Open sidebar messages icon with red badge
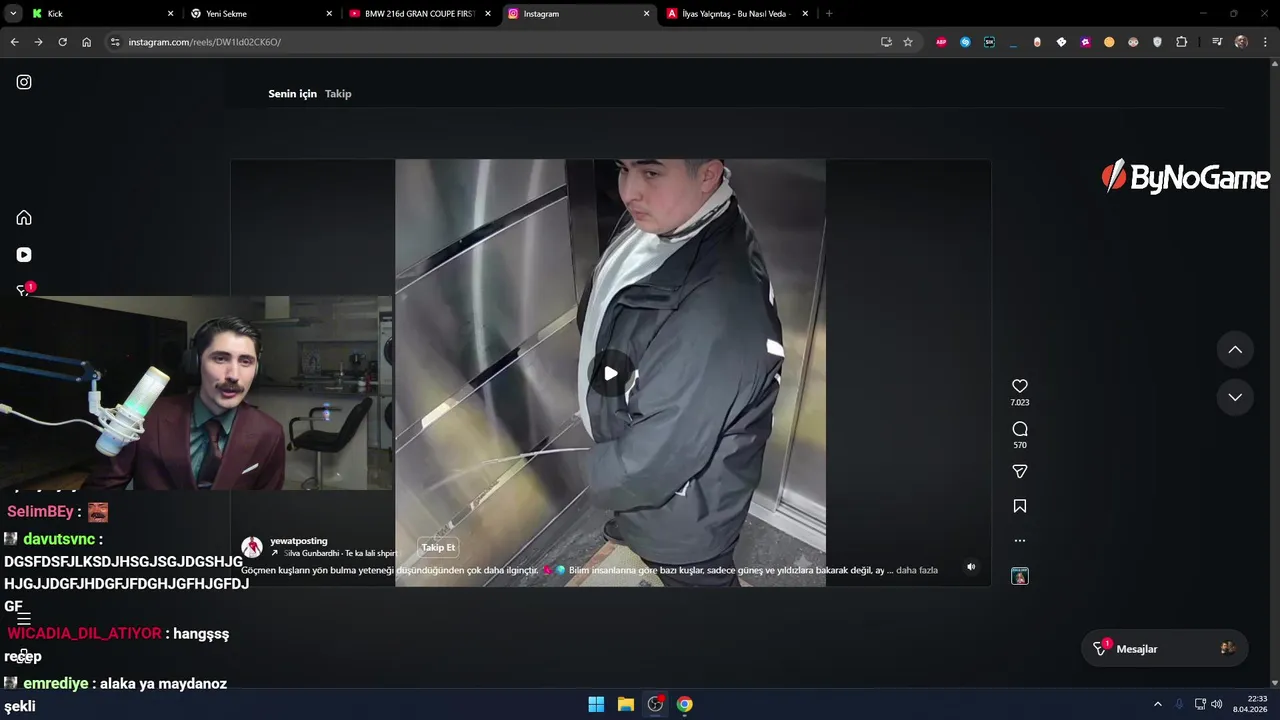The image size is (1280, 720). pos(24,290)
